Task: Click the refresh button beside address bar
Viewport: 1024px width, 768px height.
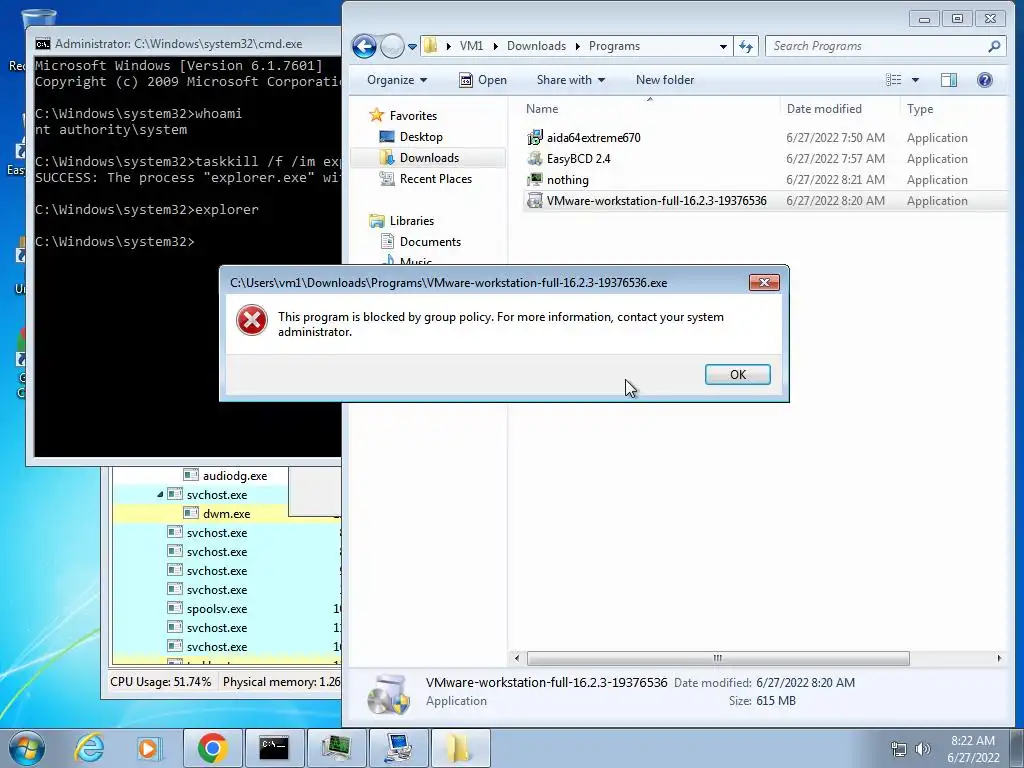Action: [746, 46]
